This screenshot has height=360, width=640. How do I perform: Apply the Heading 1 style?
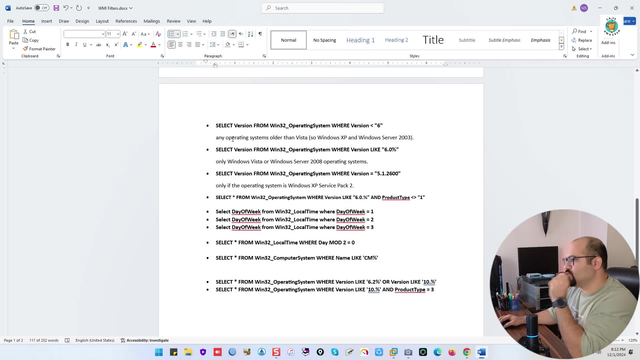[360, 40]
